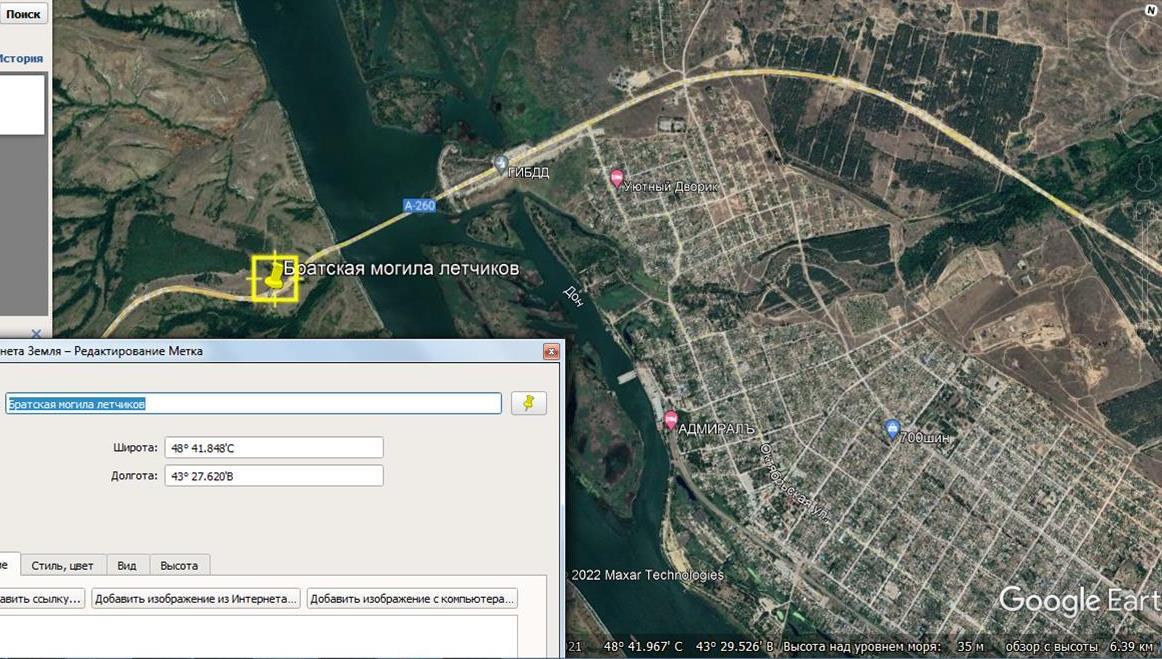Close the search panel with blue X
The height and width of the screenshot is (659, 1162).
(36, 333)
